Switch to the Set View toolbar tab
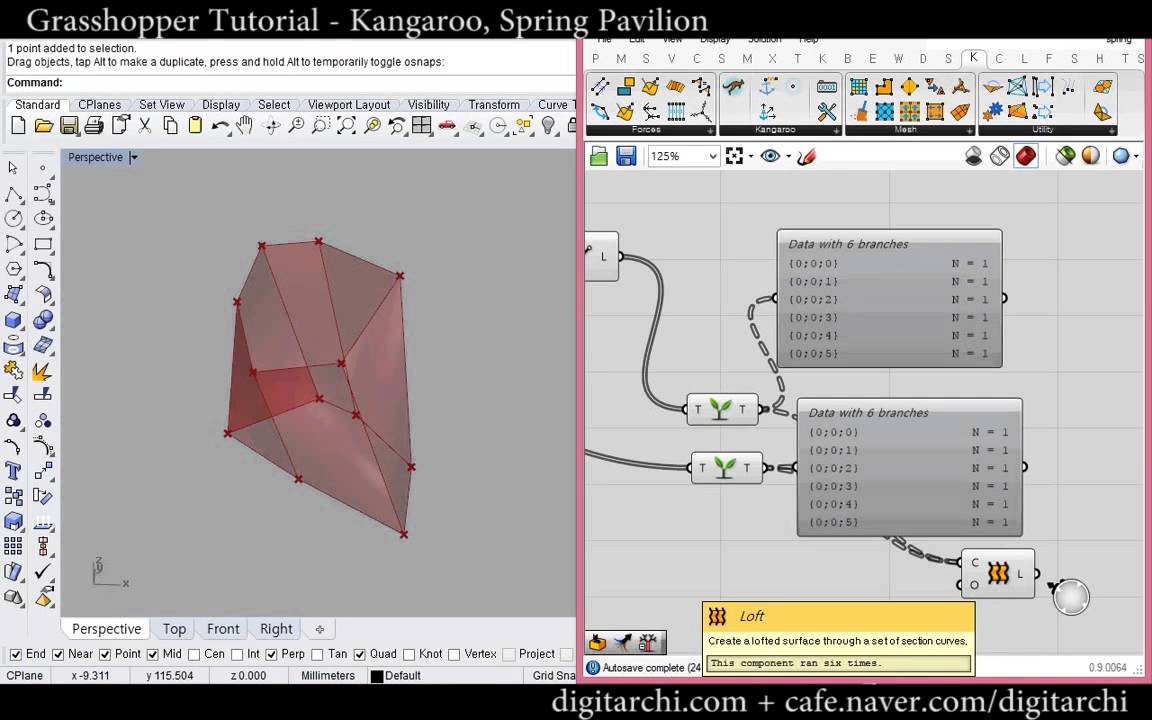The image size is (1152, 720). (162, 105)
